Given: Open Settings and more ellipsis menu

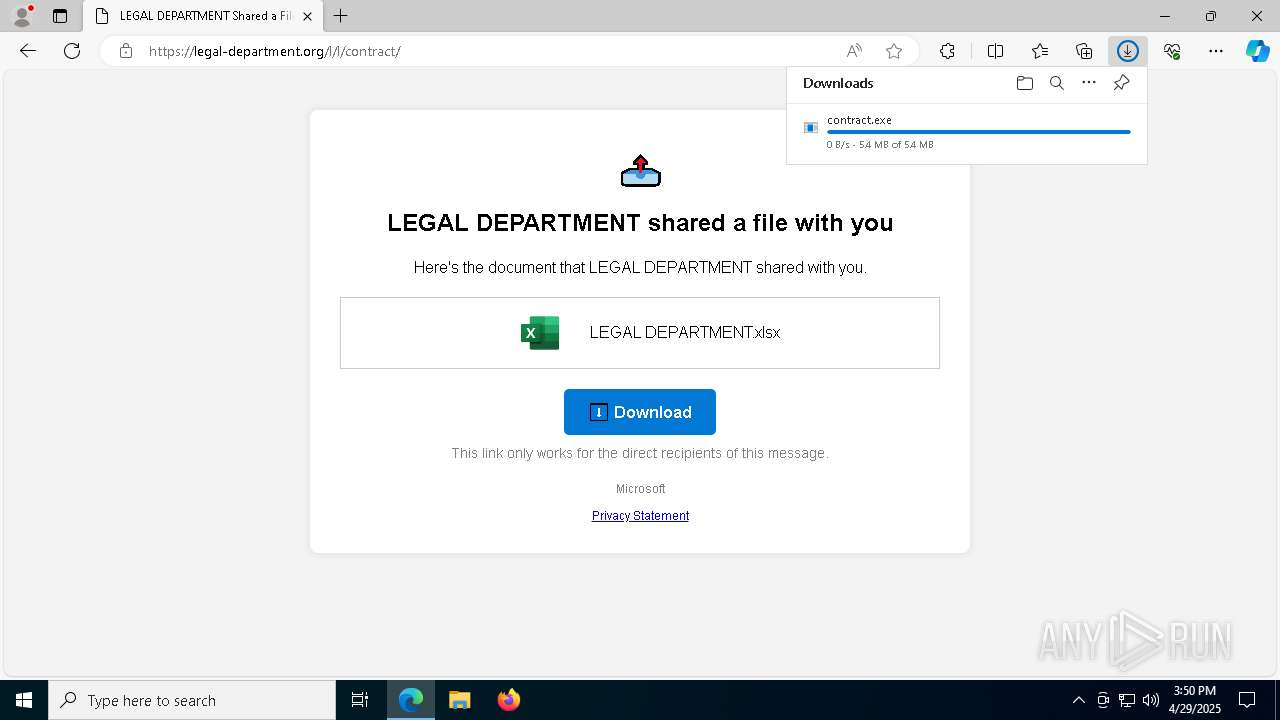Looking at the screenshot, I should 1216,51.
